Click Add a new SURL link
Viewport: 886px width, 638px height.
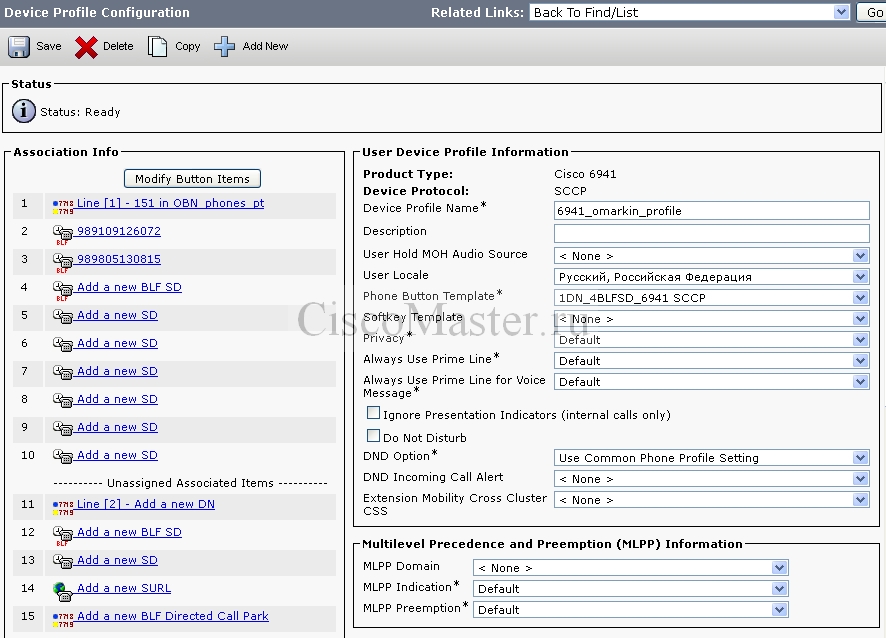click(x=124, y=588)
